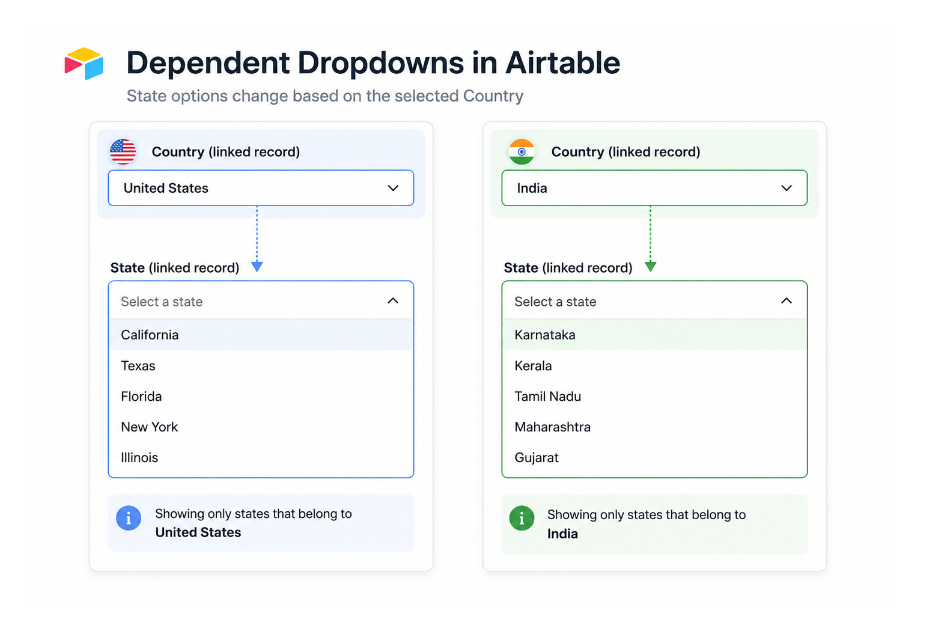Click the Airtable logo icon
Image resolution: width=925 pixels, height=636 pixels.
click(x=84, y=63)
